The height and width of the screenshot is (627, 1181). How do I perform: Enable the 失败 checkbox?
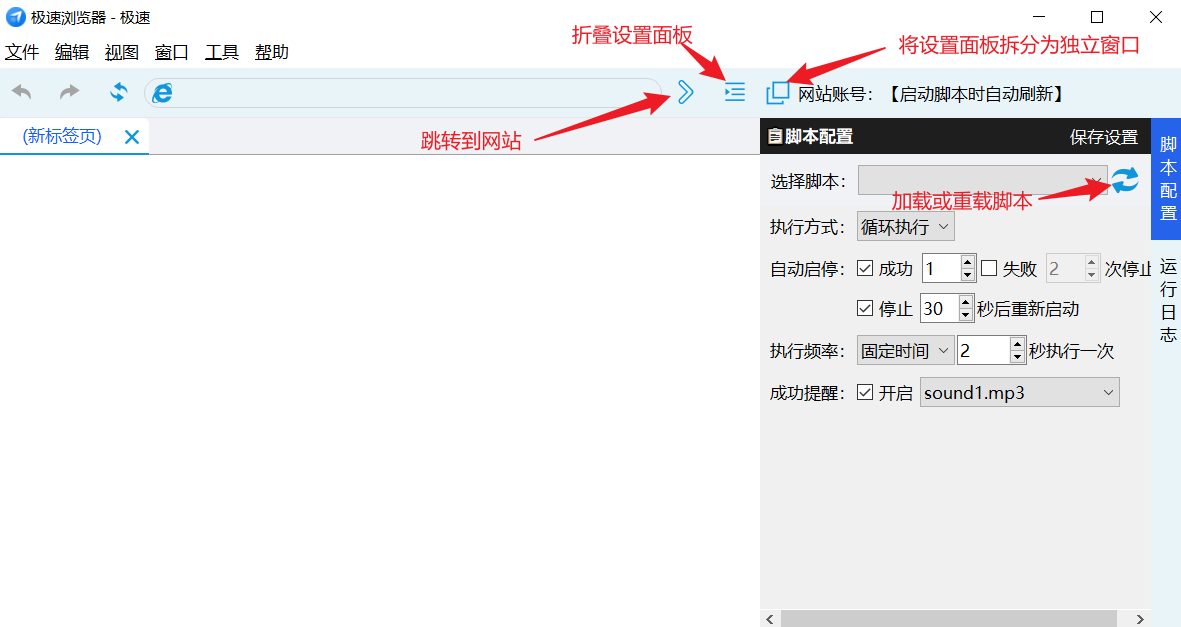[x=989, y=268]
